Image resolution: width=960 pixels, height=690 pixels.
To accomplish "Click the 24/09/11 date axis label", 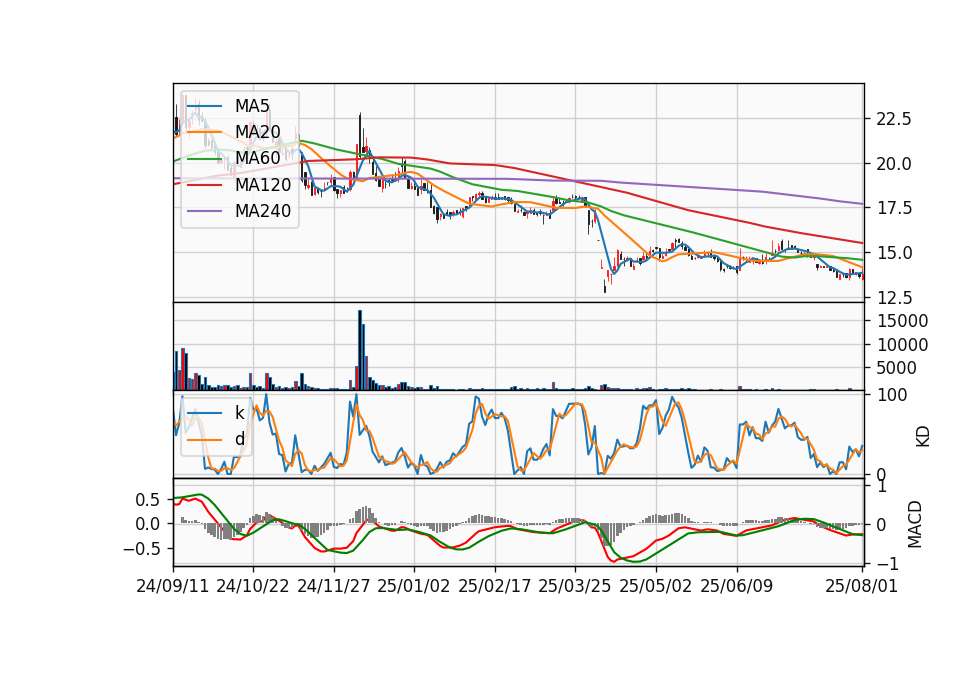I will [x=173, y=586].
